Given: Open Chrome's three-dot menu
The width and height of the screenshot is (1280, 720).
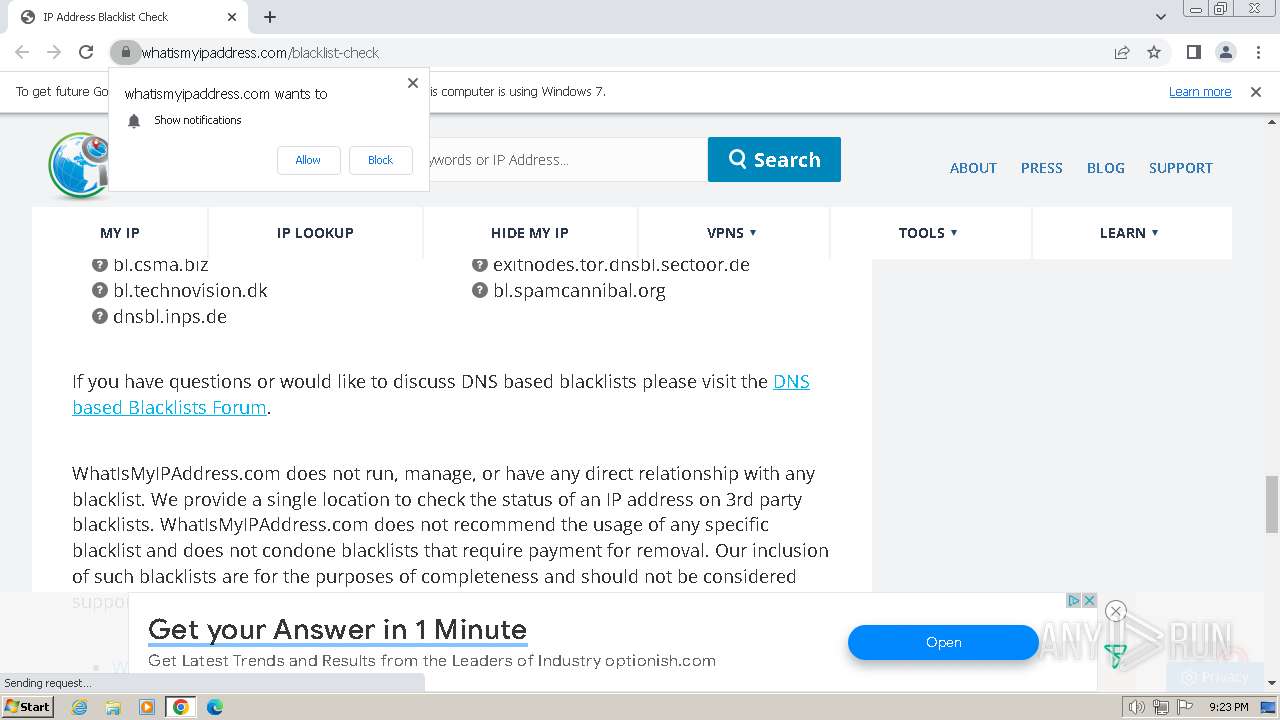Looking at the screenshot, I should click(x=1258, y=52).
